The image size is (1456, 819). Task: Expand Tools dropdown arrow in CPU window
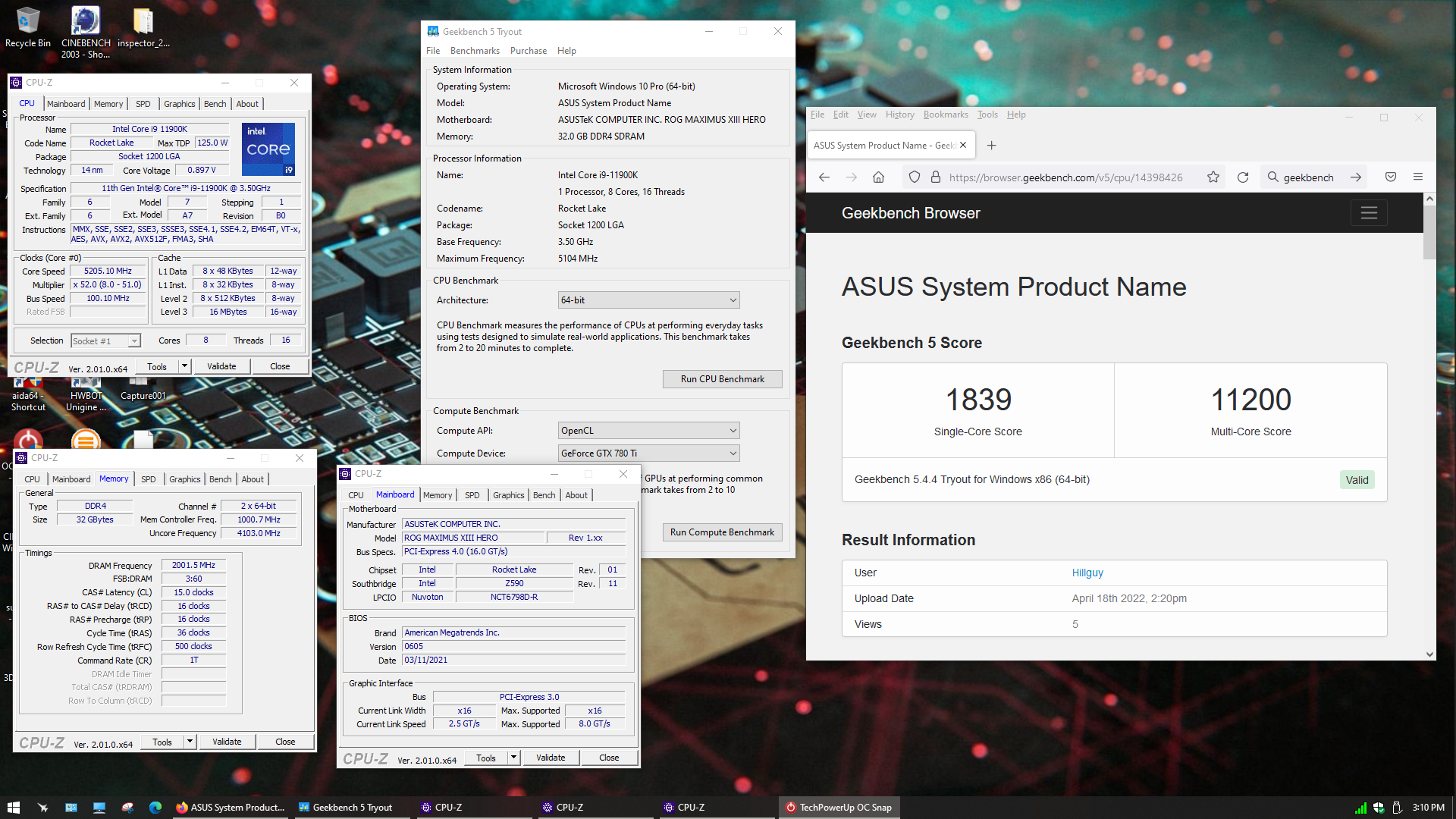tap(184, 366)
